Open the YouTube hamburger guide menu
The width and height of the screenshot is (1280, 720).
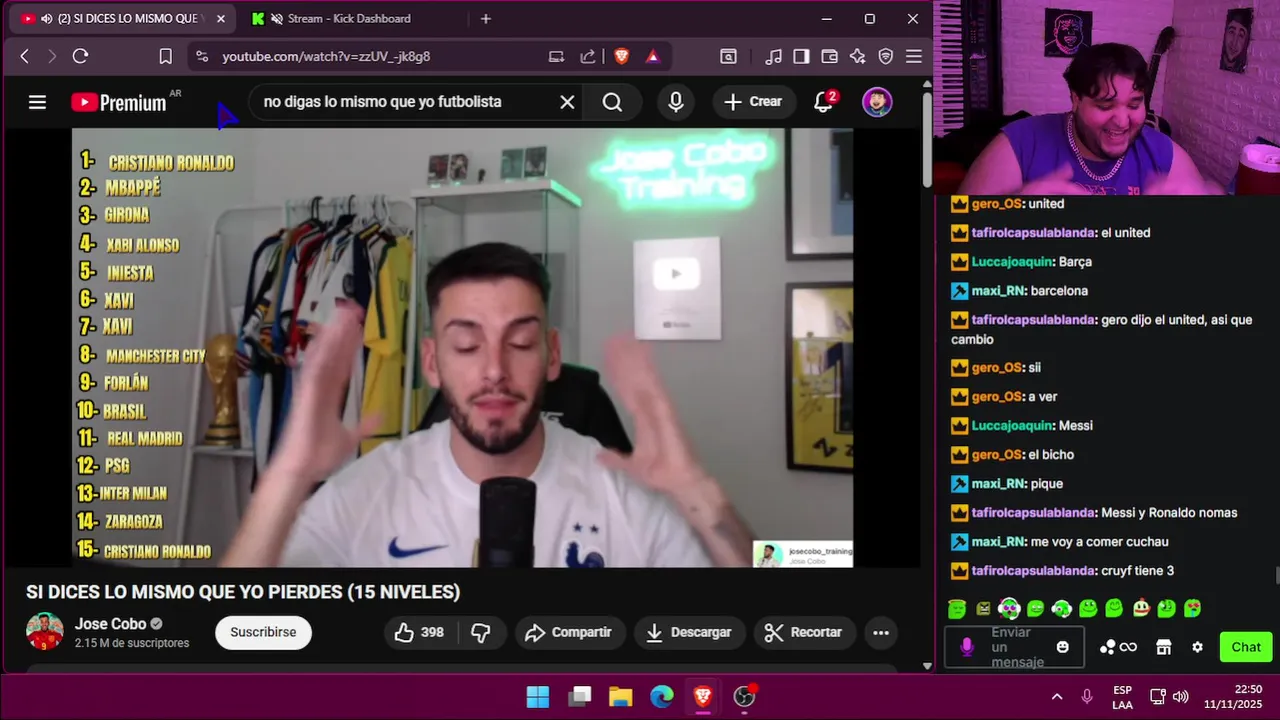37,102
